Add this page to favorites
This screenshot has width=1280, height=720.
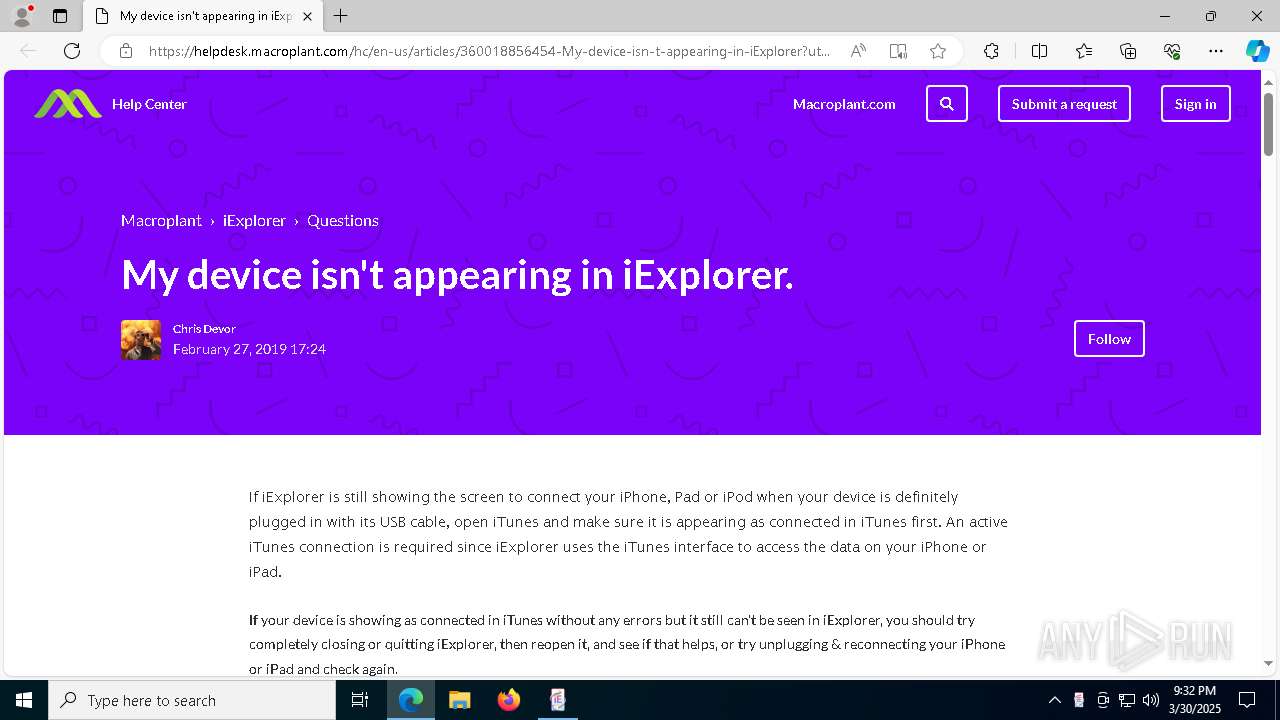tap(938, 51)
